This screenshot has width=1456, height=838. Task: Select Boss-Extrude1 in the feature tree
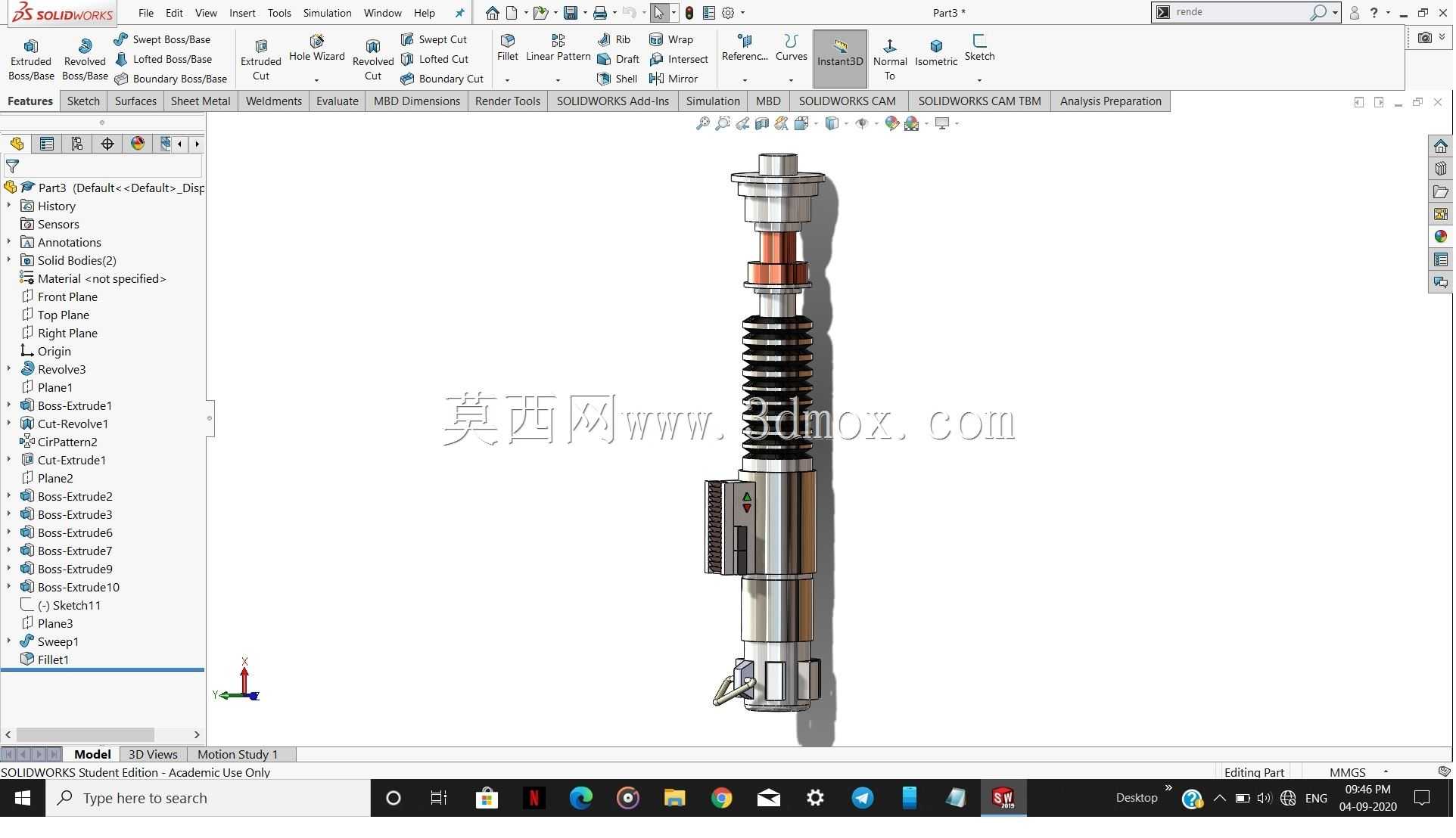pyautogui.click(x=67, y=405)
